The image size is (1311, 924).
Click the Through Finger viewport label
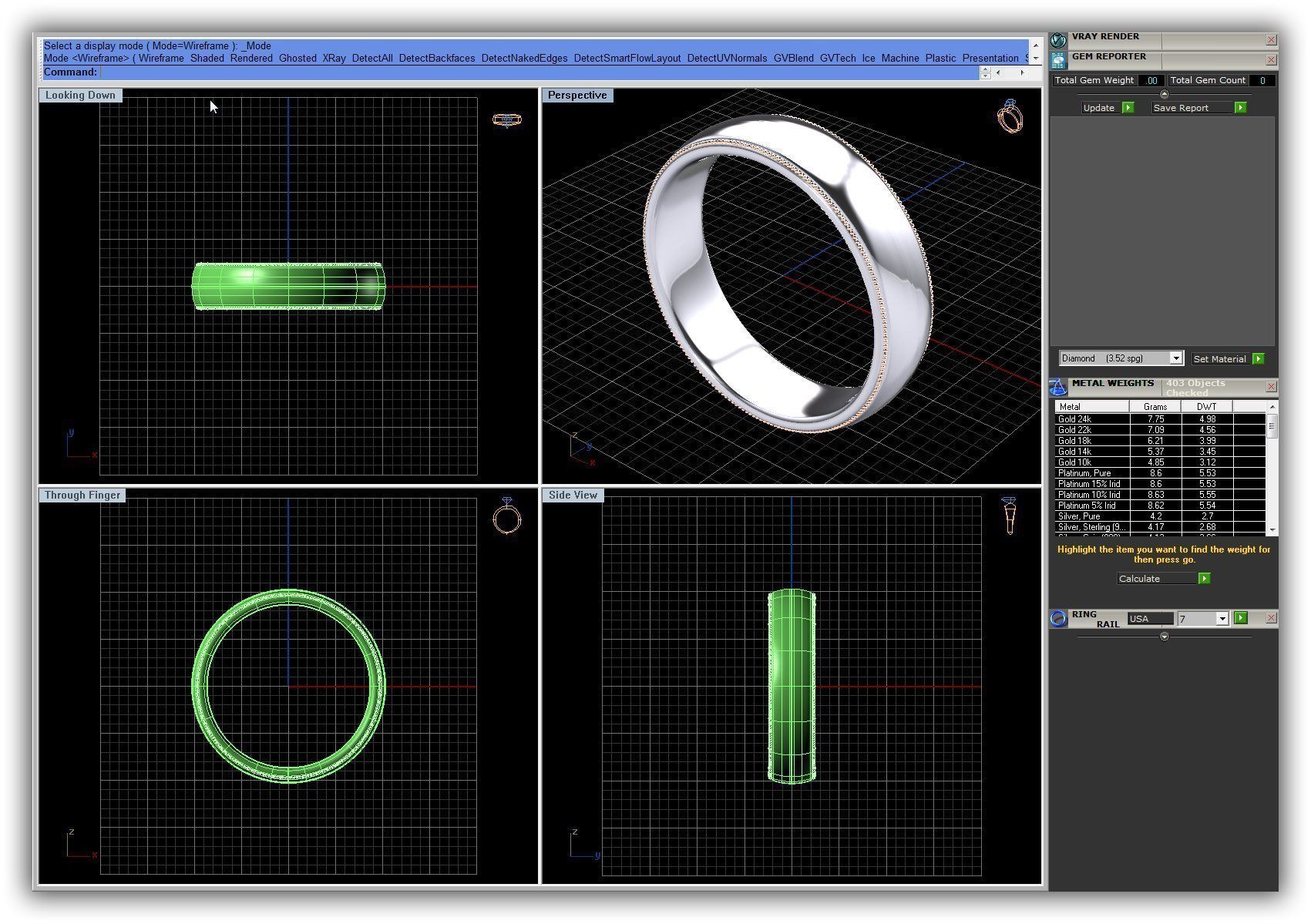82,495
